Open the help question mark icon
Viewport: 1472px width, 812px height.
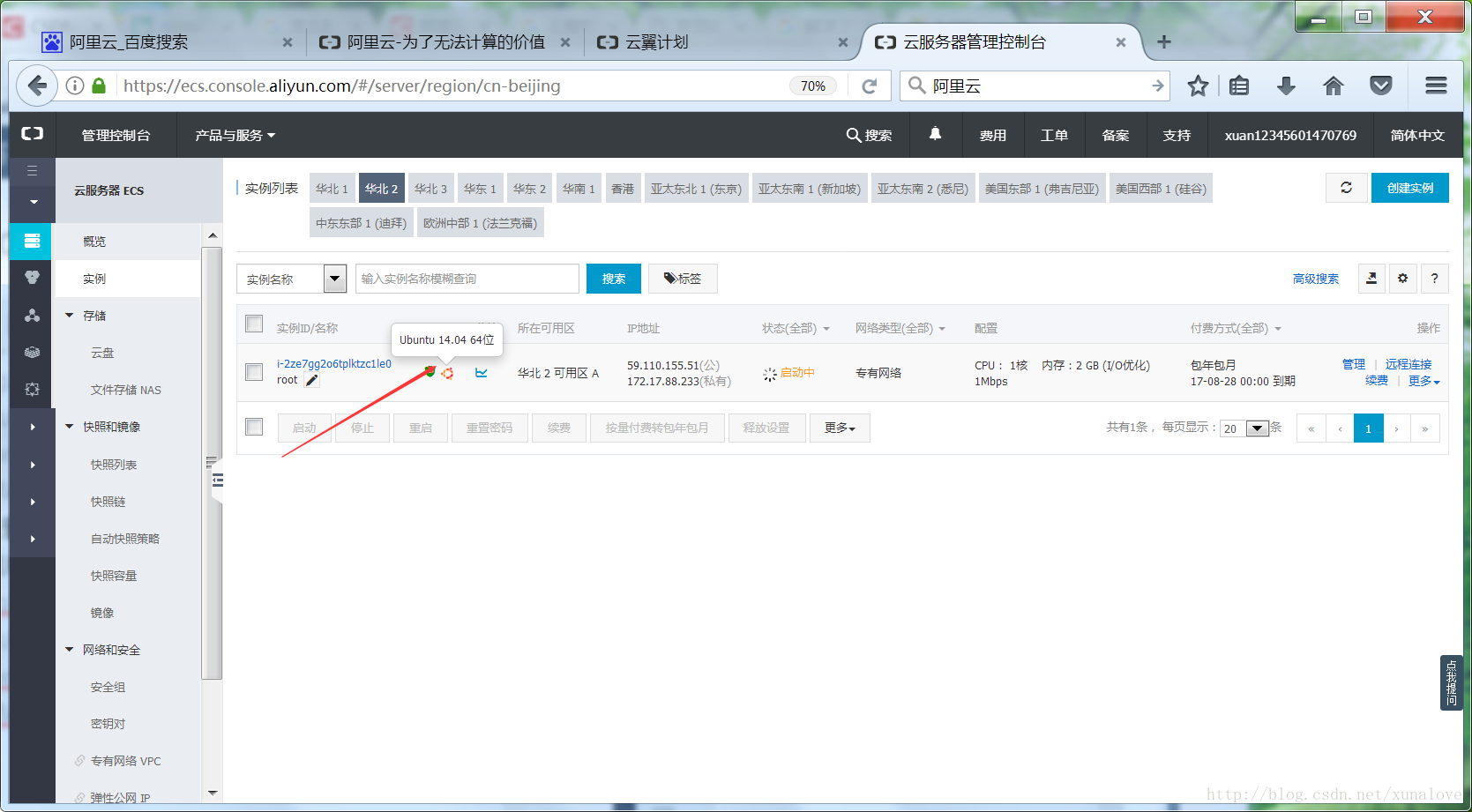pos(1435,279)
